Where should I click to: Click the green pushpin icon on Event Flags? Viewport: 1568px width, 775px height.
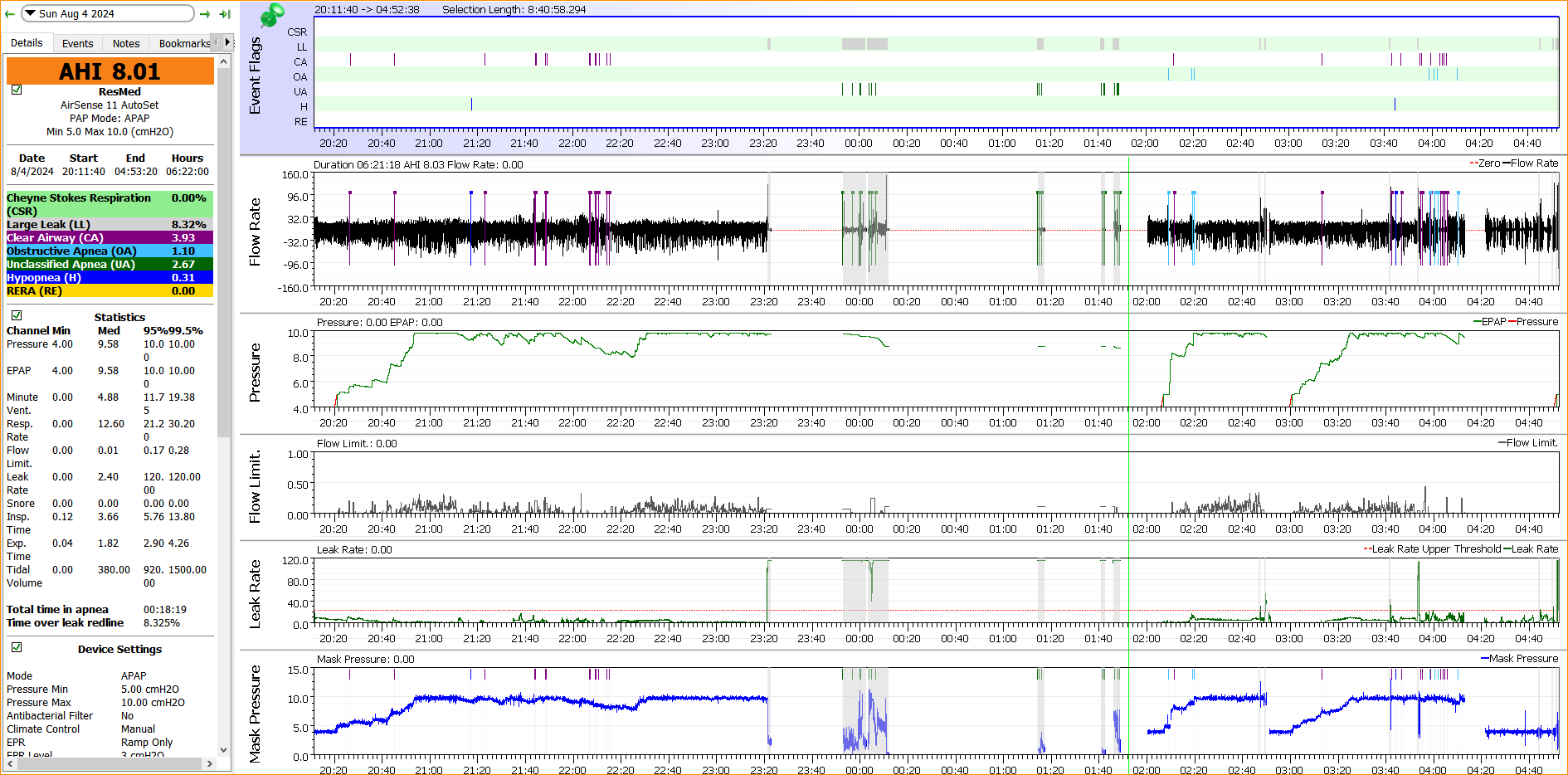[x=271, y=14]
